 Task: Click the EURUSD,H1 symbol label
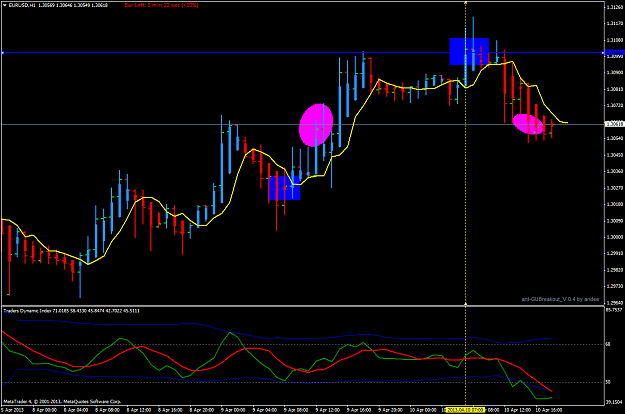[22, 5]
